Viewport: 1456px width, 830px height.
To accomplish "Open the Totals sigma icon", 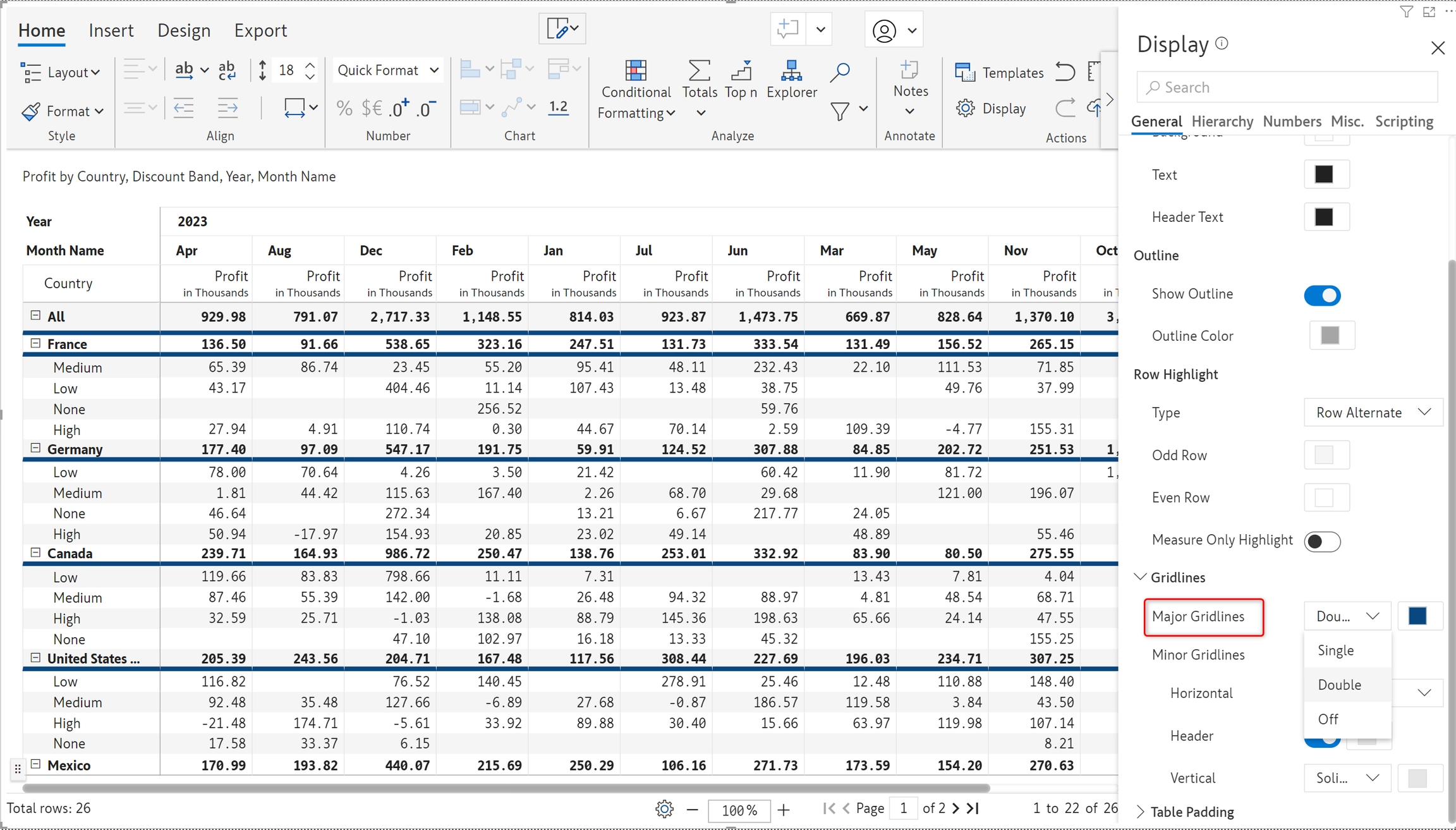I will point(699,71).
